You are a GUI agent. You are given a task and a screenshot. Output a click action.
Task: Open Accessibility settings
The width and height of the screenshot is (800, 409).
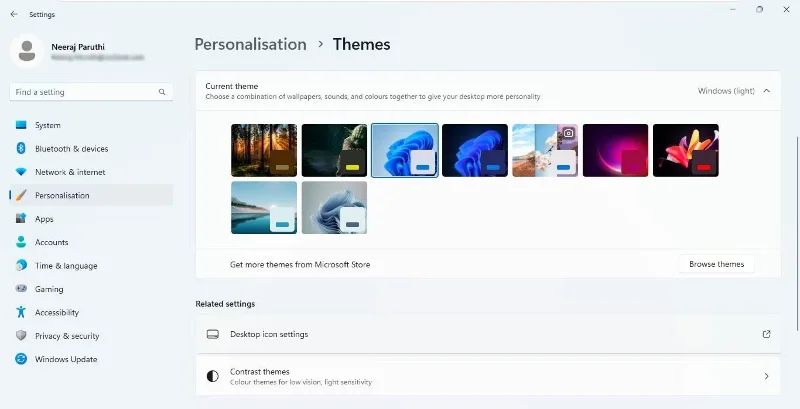(x=91, y=312)
